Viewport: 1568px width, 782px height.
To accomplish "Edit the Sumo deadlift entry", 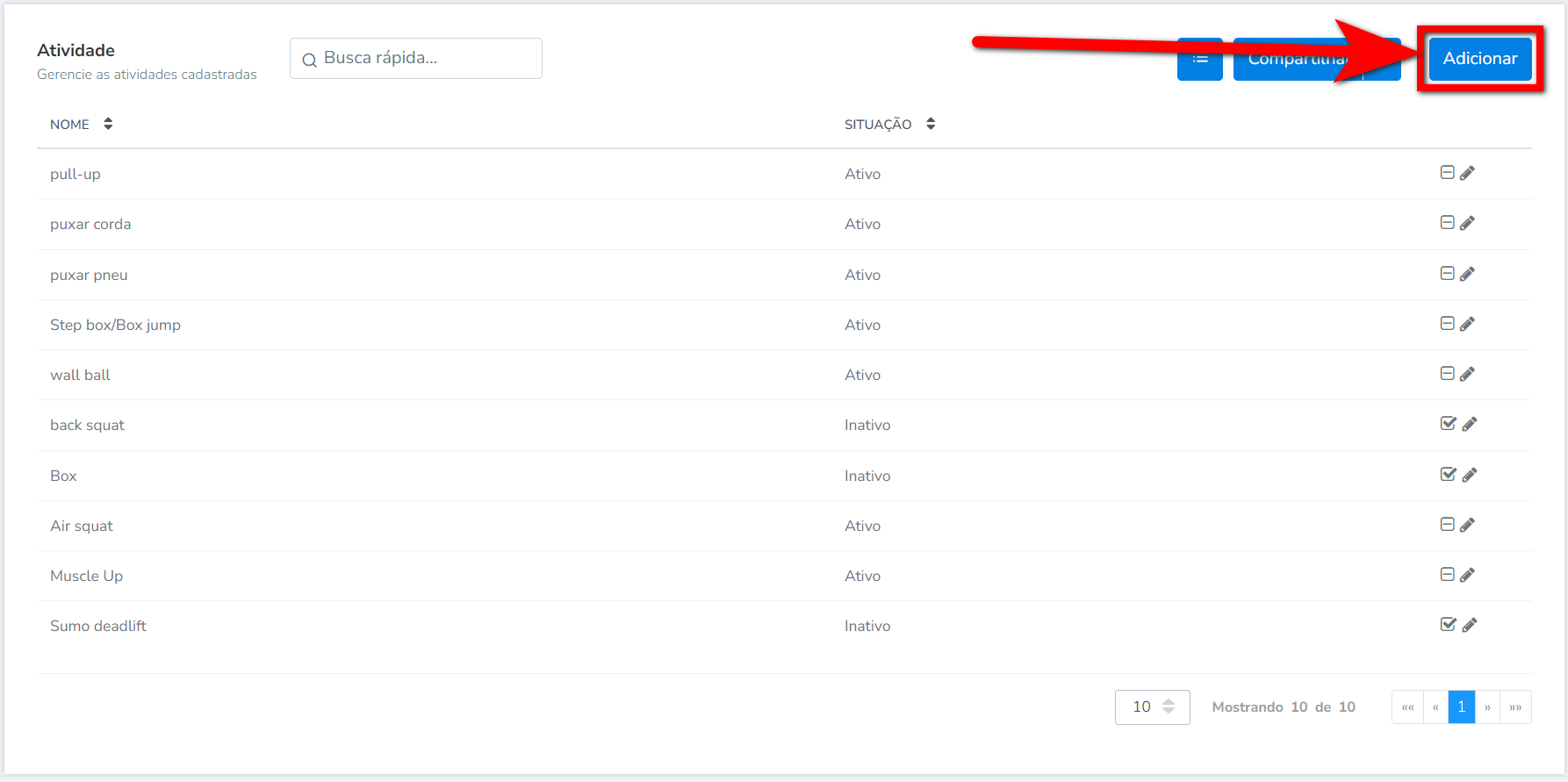I will (x=1470, y=626).
